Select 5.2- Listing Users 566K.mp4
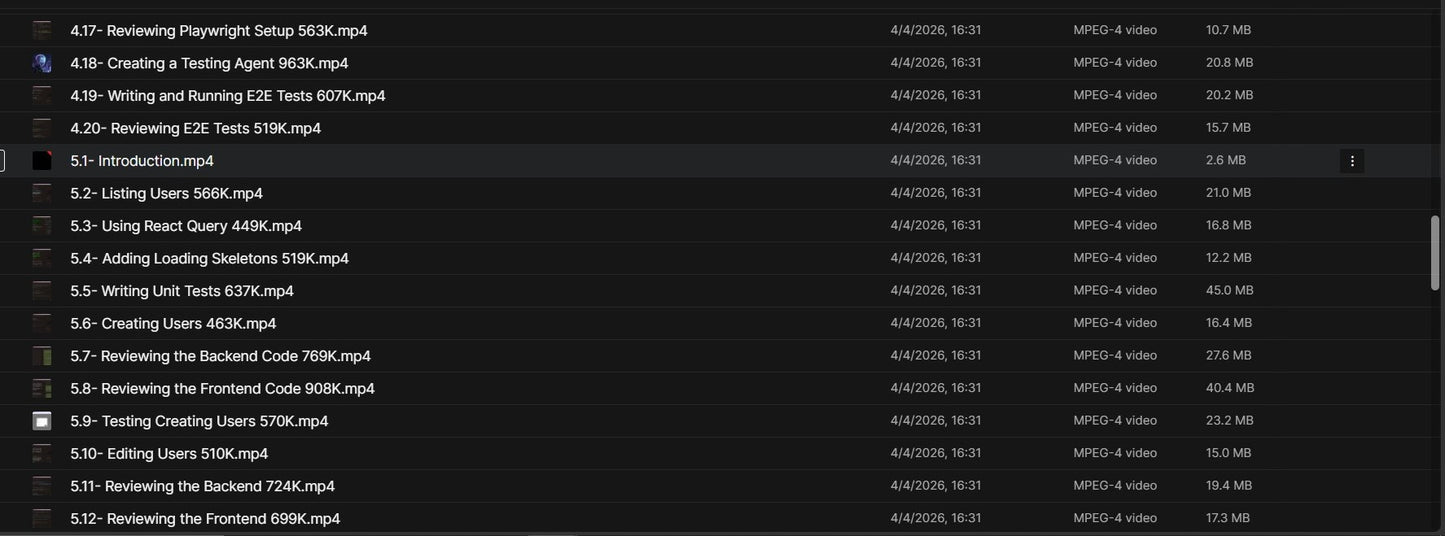The image size is (1445, 536). point(167,193)
